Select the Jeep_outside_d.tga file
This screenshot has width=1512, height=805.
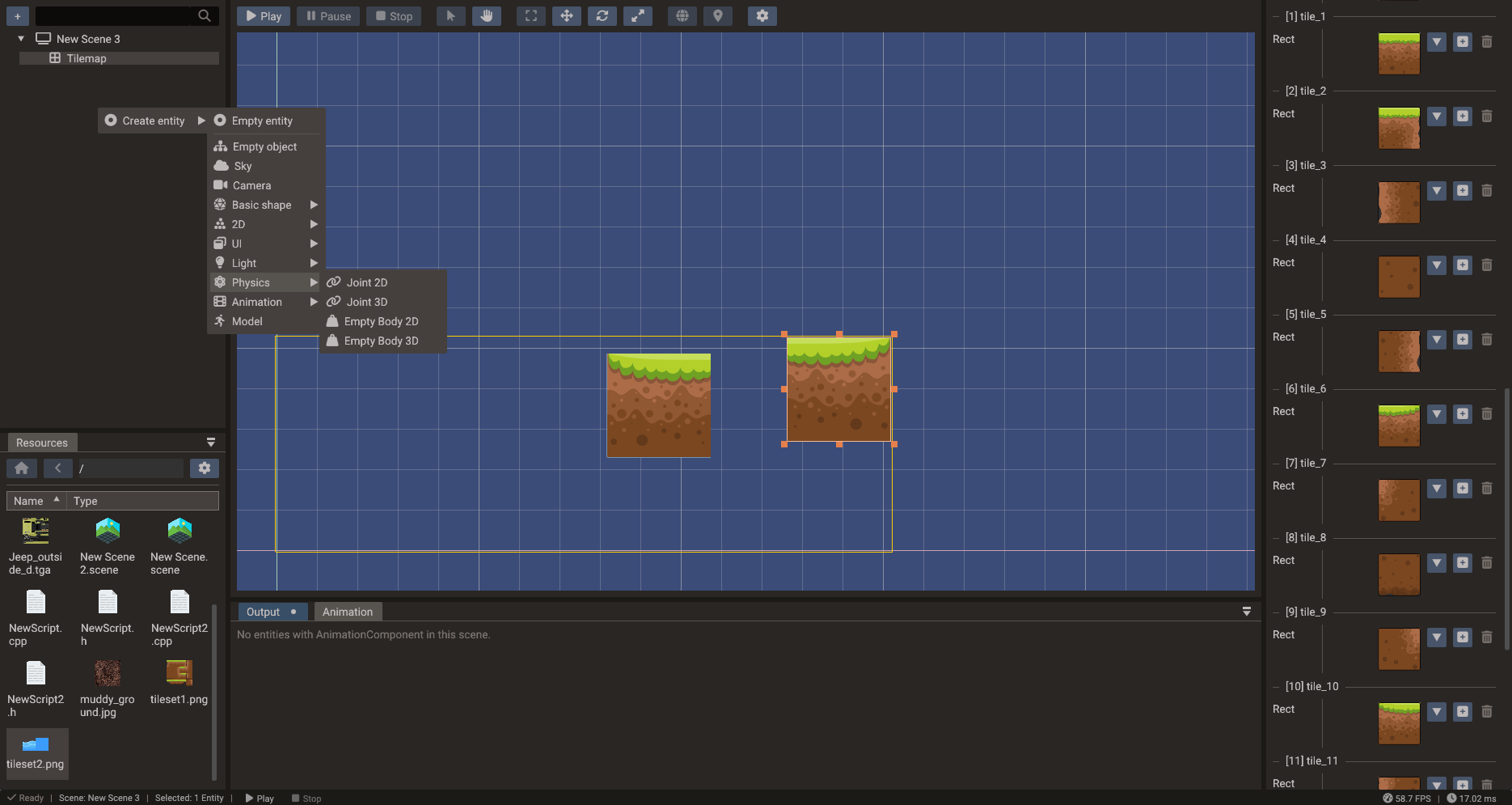36,546
